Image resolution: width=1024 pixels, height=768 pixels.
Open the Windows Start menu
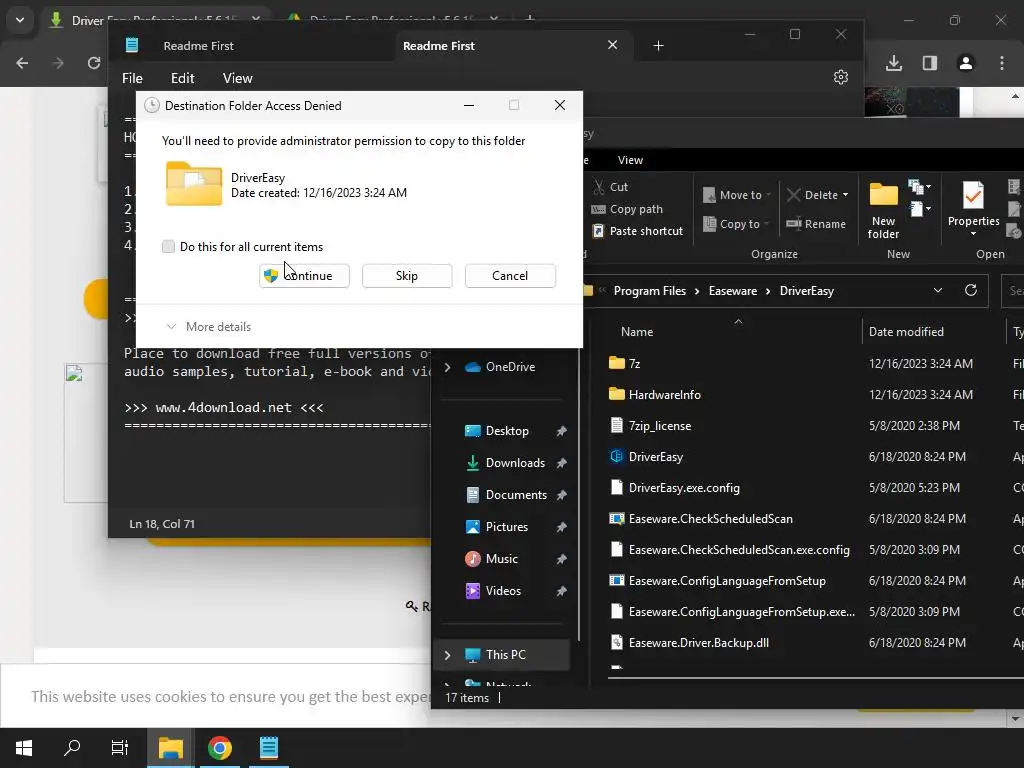24,748
